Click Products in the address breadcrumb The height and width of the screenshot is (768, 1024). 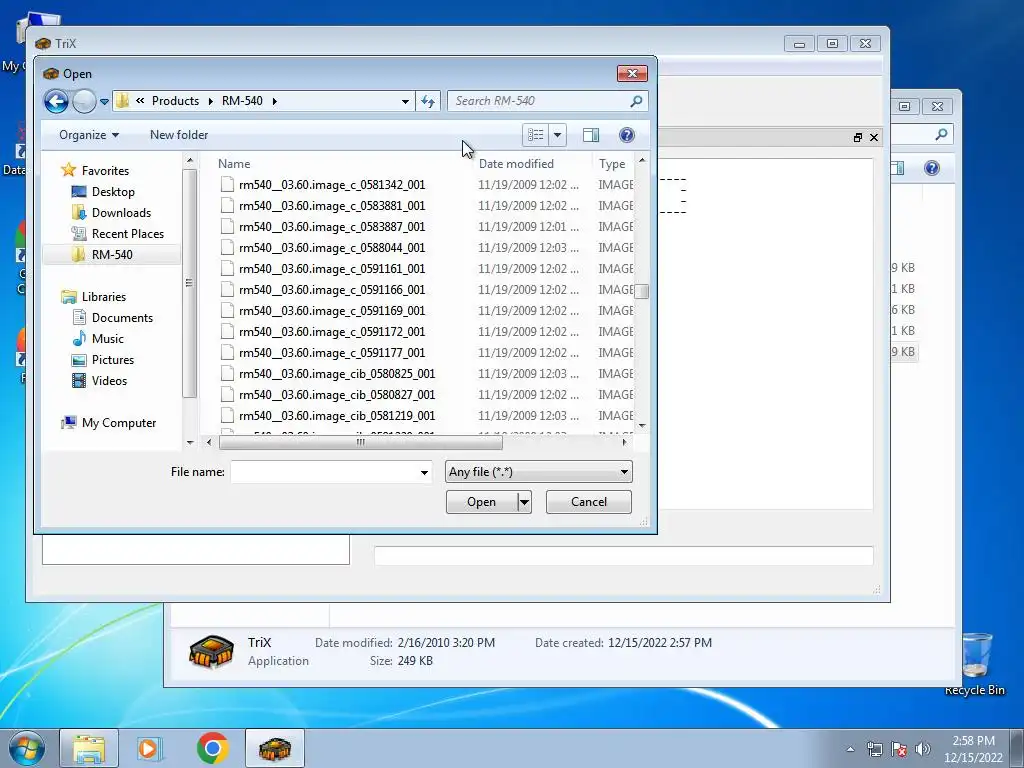pyautogui.click(x=175, y=101)
